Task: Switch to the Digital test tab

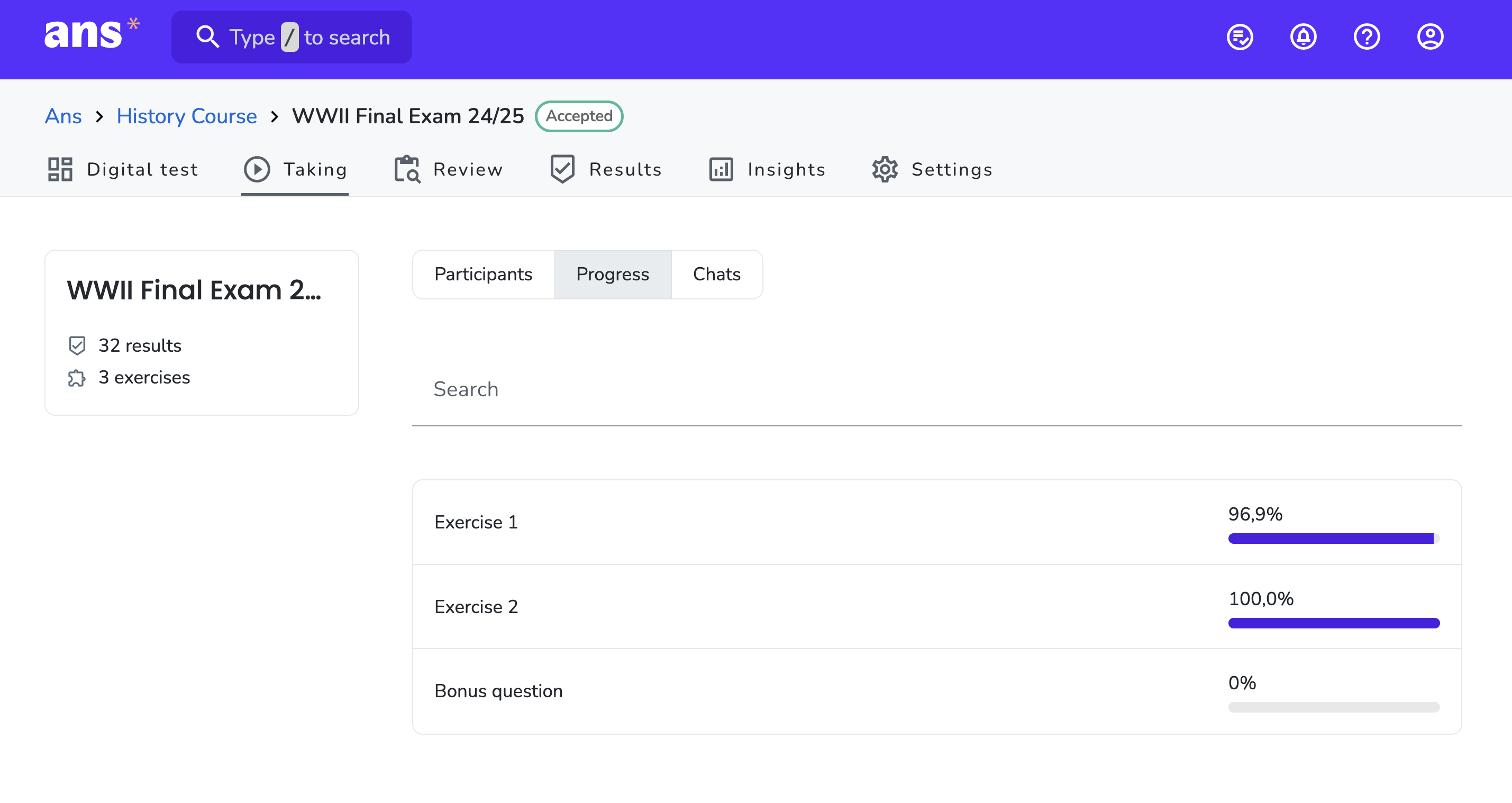Action: [123, 170]
